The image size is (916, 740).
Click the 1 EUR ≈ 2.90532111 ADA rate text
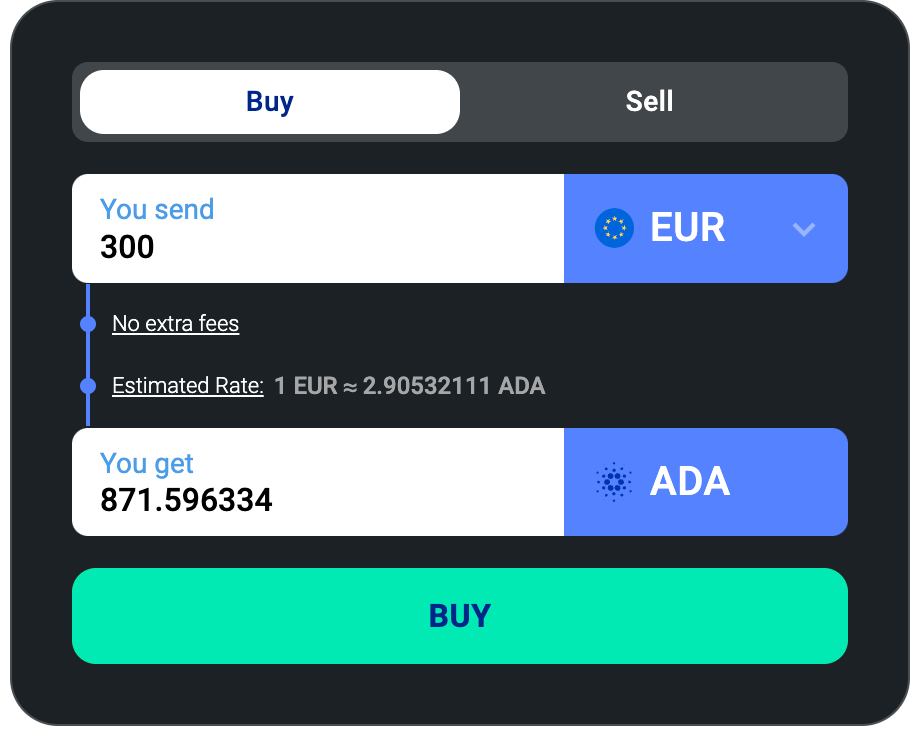pos(410,386)
